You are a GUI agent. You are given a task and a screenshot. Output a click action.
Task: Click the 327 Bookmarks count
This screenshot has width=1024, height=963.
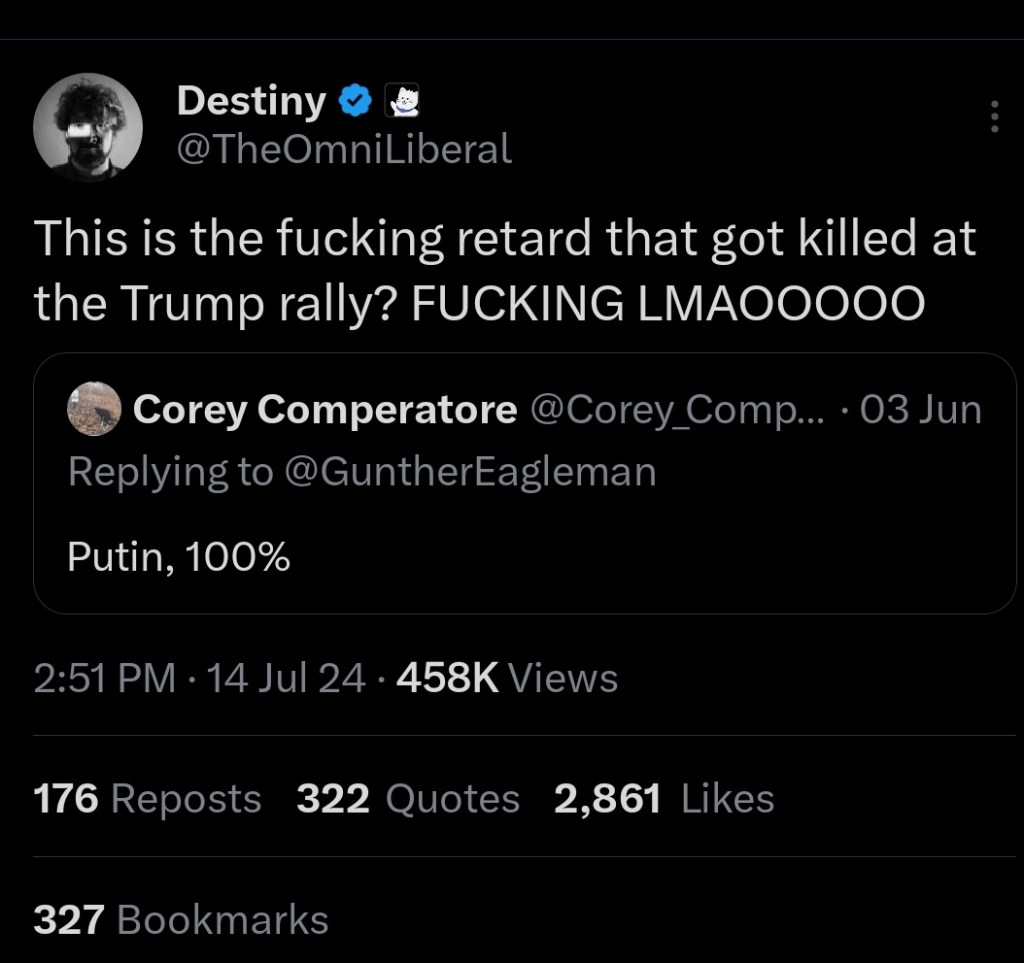181,919
